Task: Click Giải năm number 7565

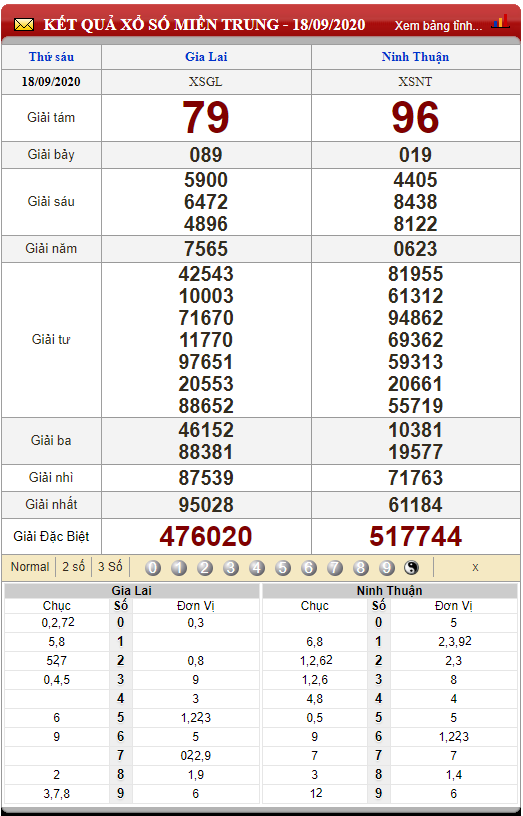Action: point(206,249)
